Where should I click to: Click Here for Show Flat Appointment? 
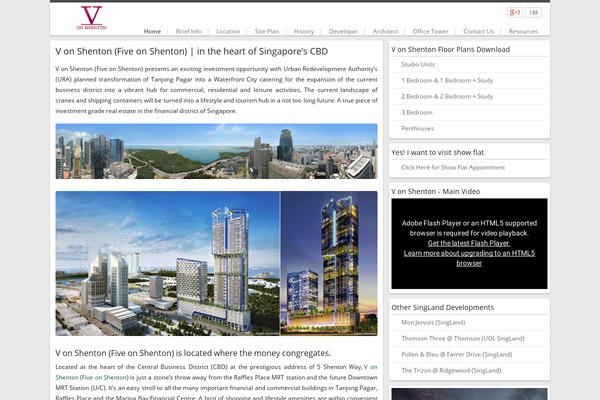click(x=453, y=167)
